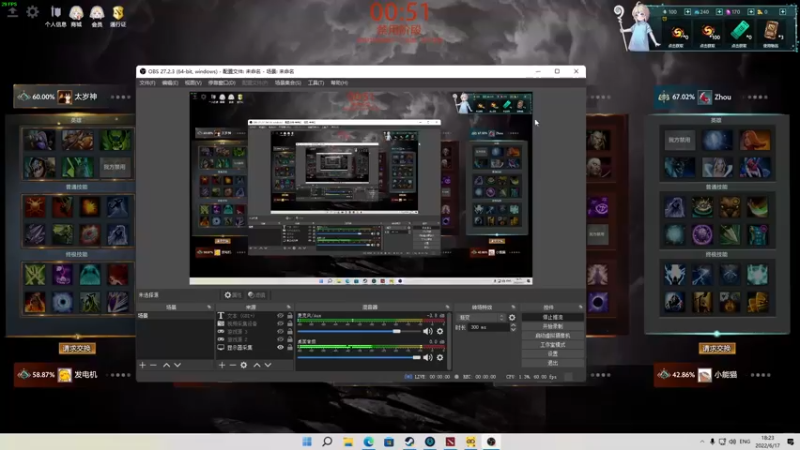
Task: Open the 麦克风/Aux audio settings gear
Action: pyautogui.click(x=440, y=331)
